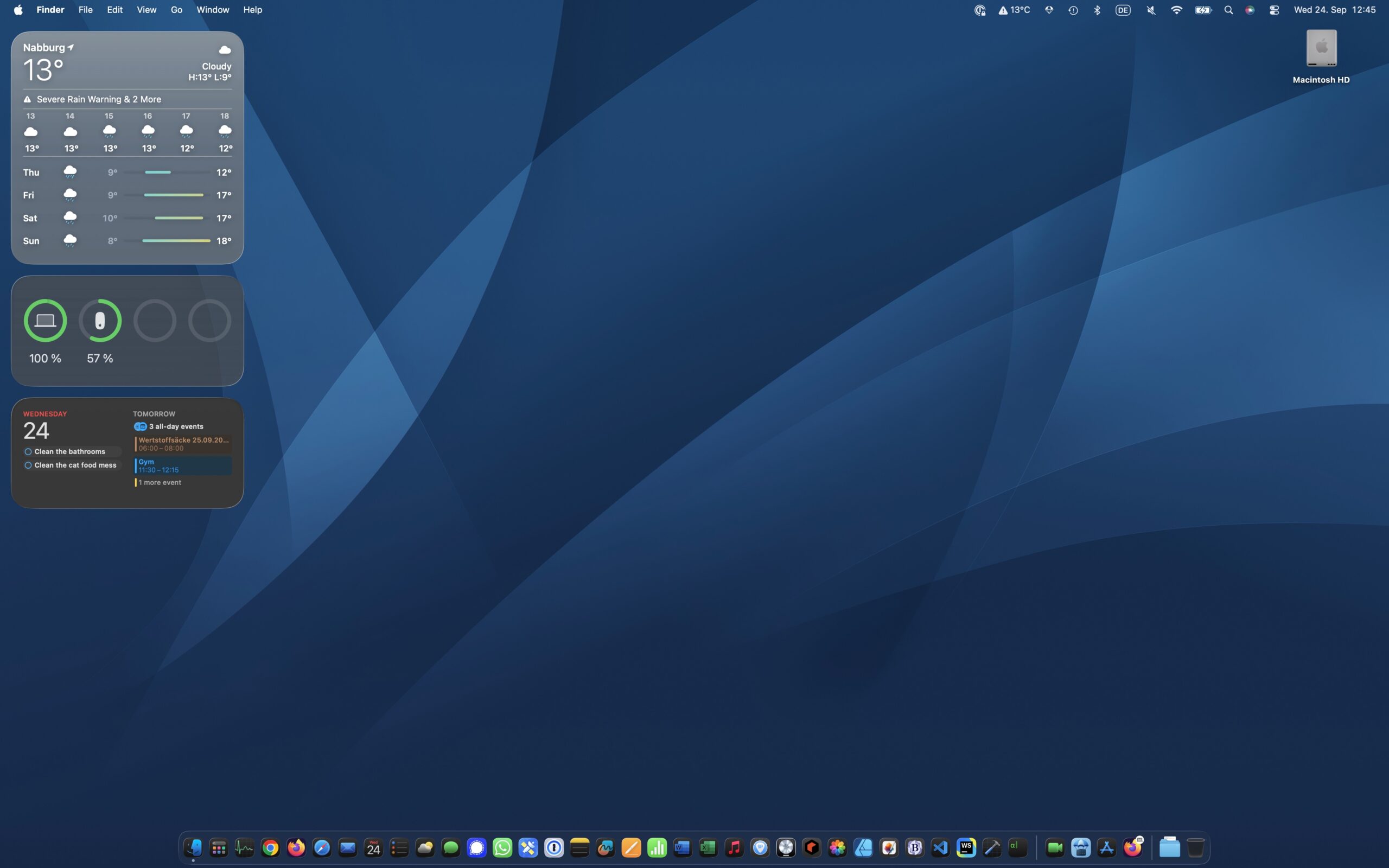
Task: Open DE input source menu
Action: pyautogui.click(x=1123, y=10)
